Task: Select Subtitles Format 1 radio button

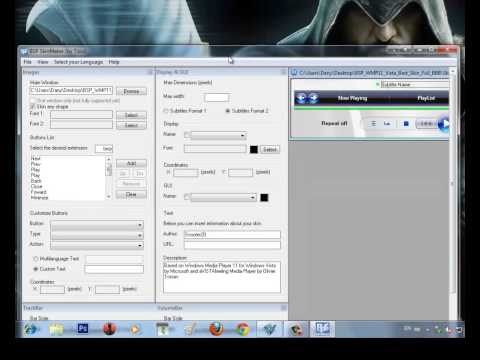Action: pos(166,111)
